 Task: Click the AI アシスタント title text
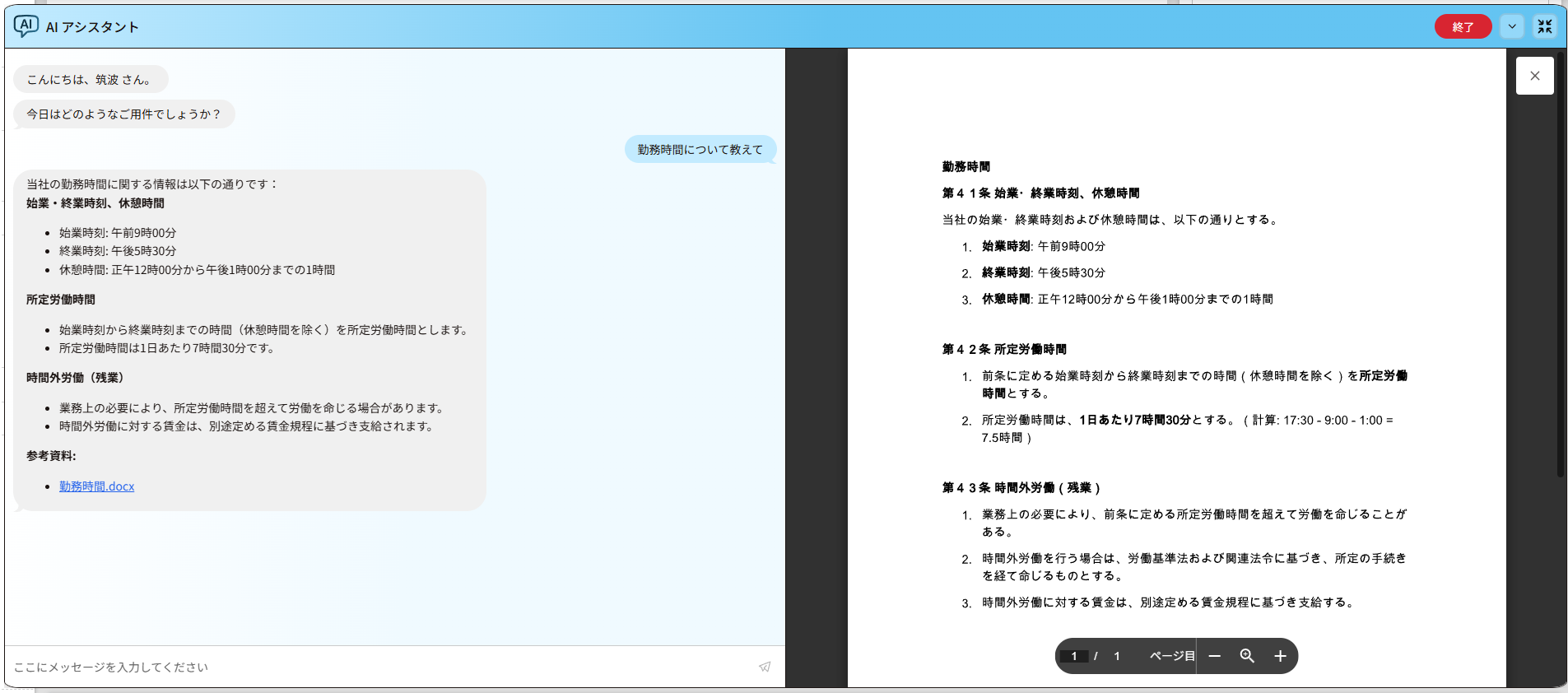pyautogui.click(x=92, y=27)
